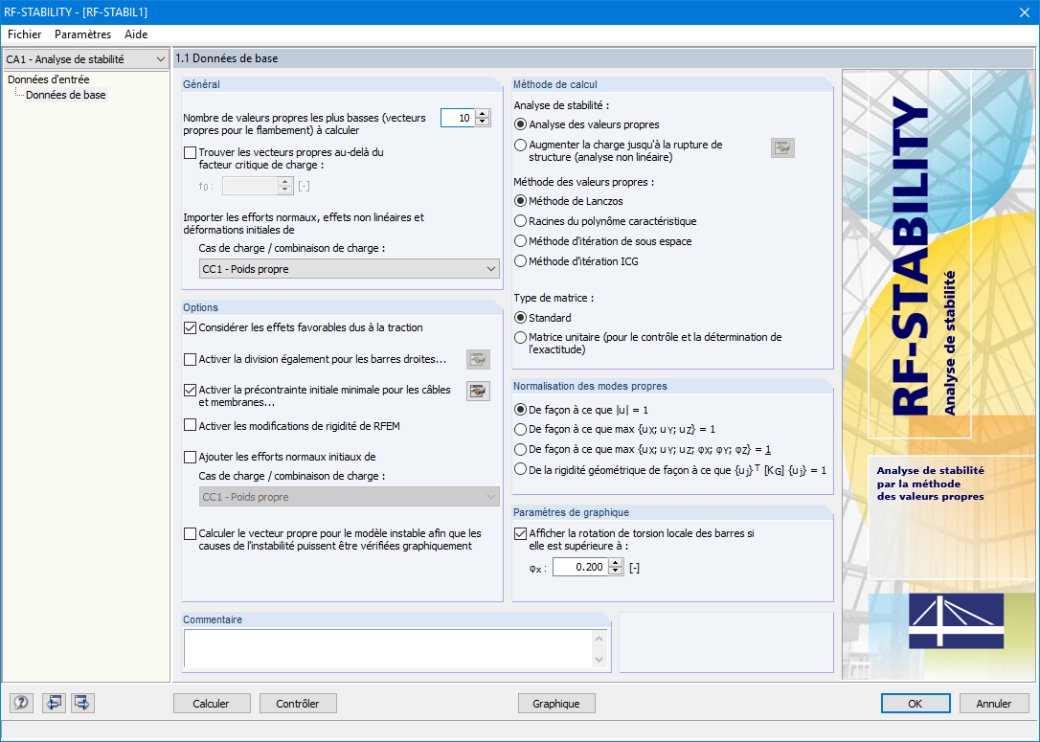
Task: Click the φx field showing 0.200
Action: click(581, 567)
